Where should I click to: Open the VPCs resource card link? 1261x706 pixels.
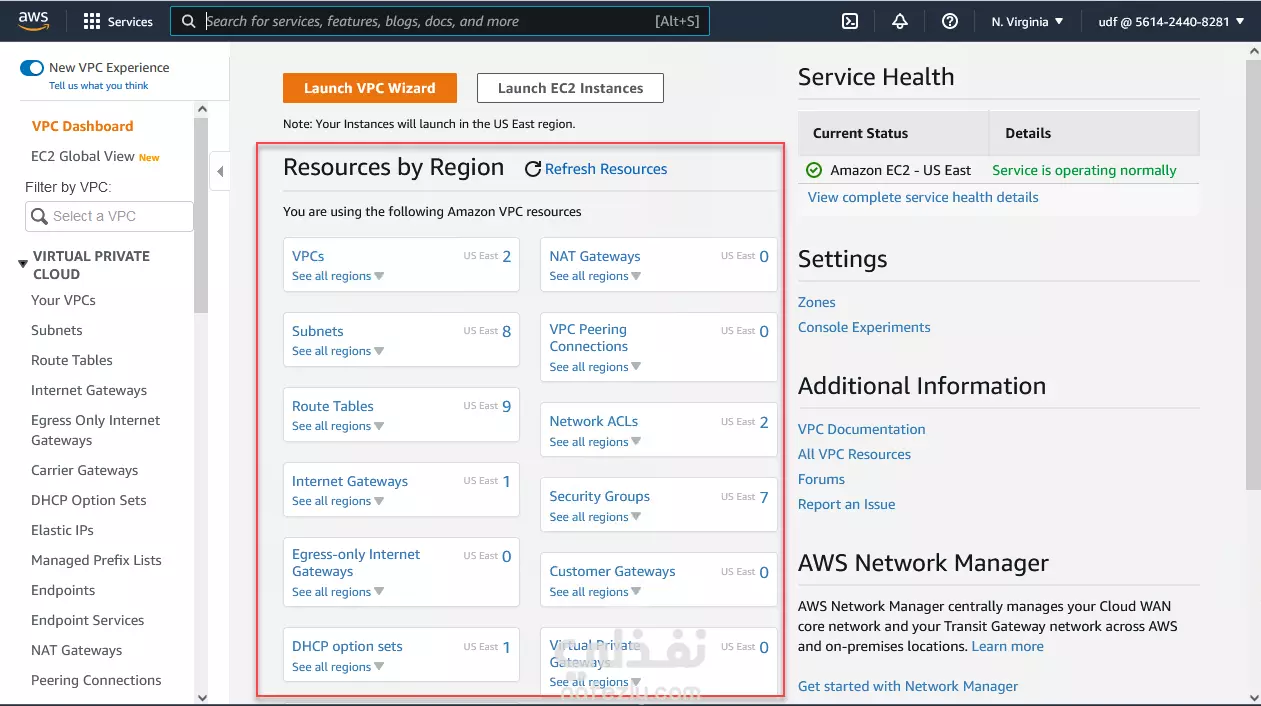click(308, 256)
